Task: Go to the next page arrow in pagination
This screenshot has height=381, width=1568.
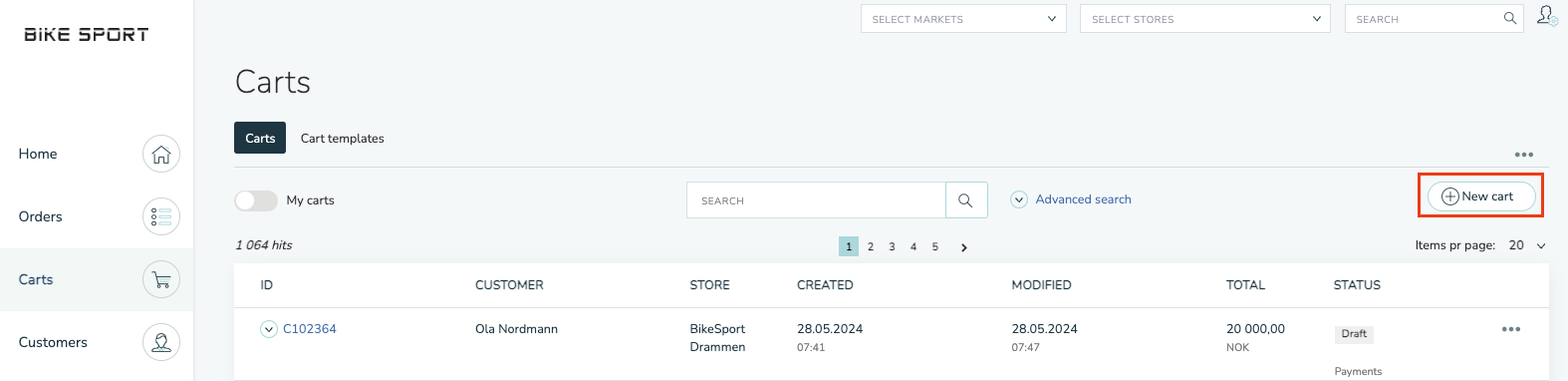Action: pos(963,247)
